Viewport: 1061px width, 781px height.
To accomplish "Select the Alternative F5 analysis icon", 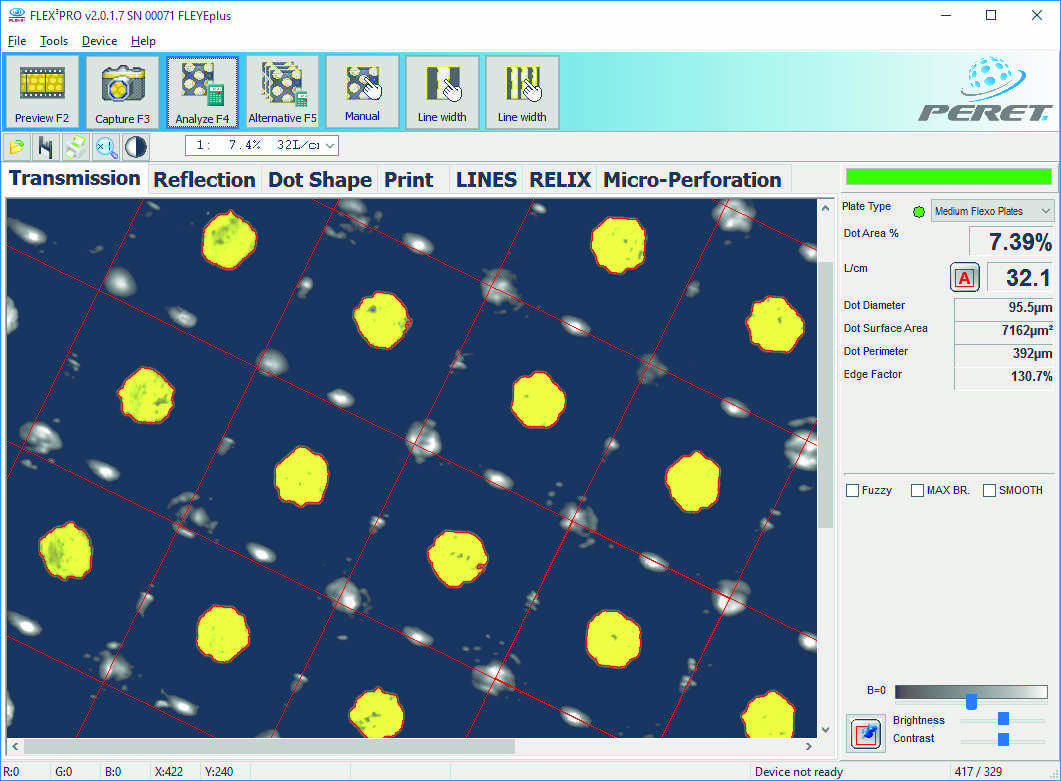I will (282, 92).
